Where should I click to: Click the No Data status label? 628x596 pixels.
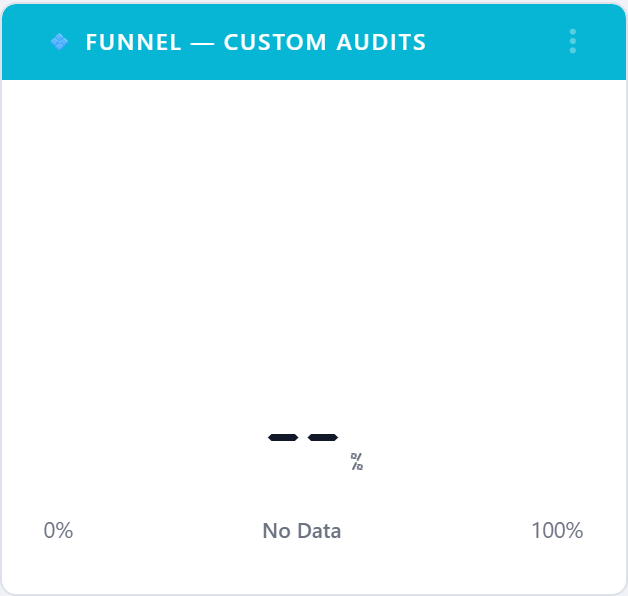pyautogui.click(x=302, y=531)
